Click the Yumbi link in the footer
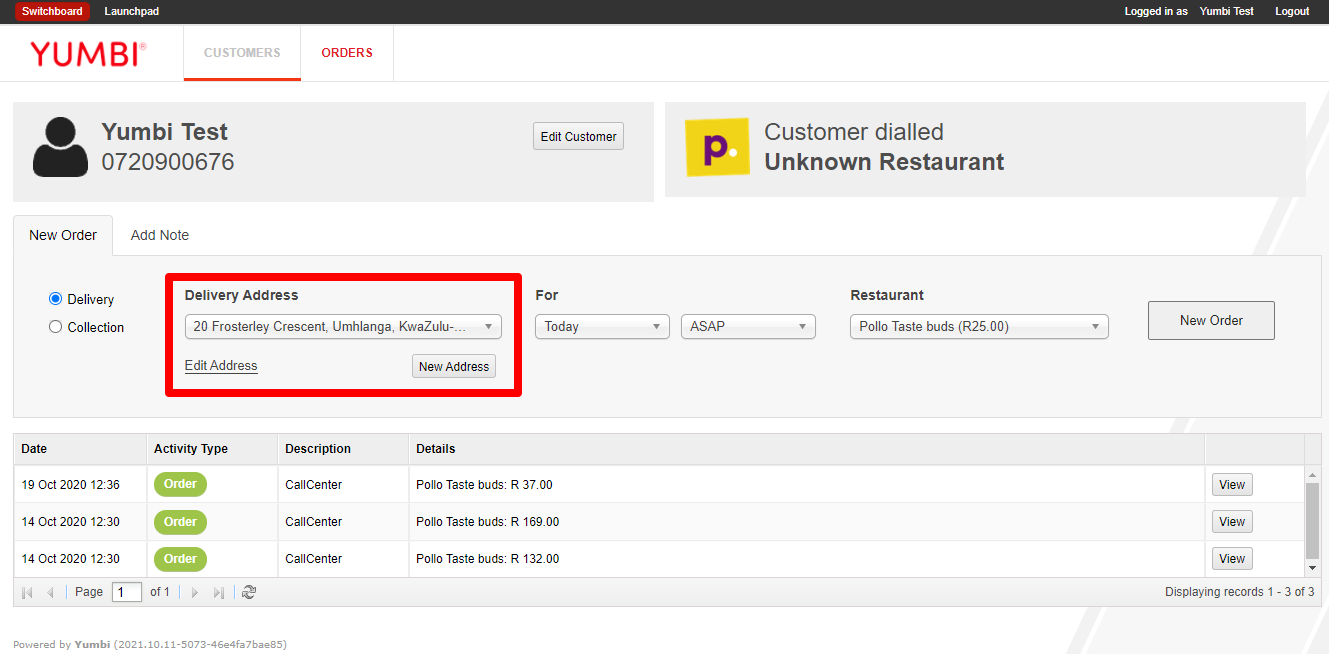 click(92, 645)
